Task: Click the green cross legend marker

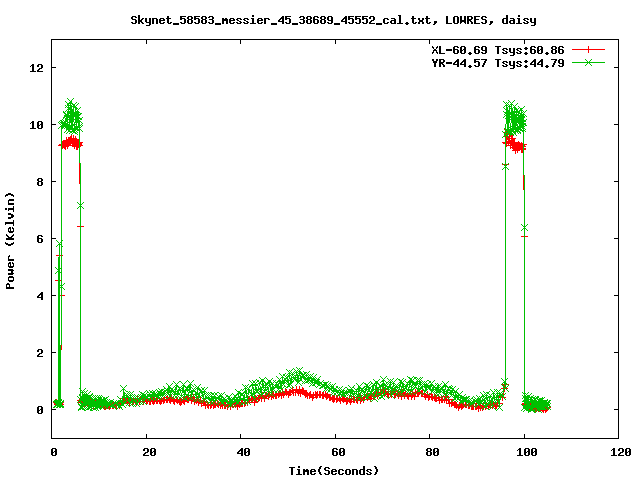Action: (x=588, y=62)
